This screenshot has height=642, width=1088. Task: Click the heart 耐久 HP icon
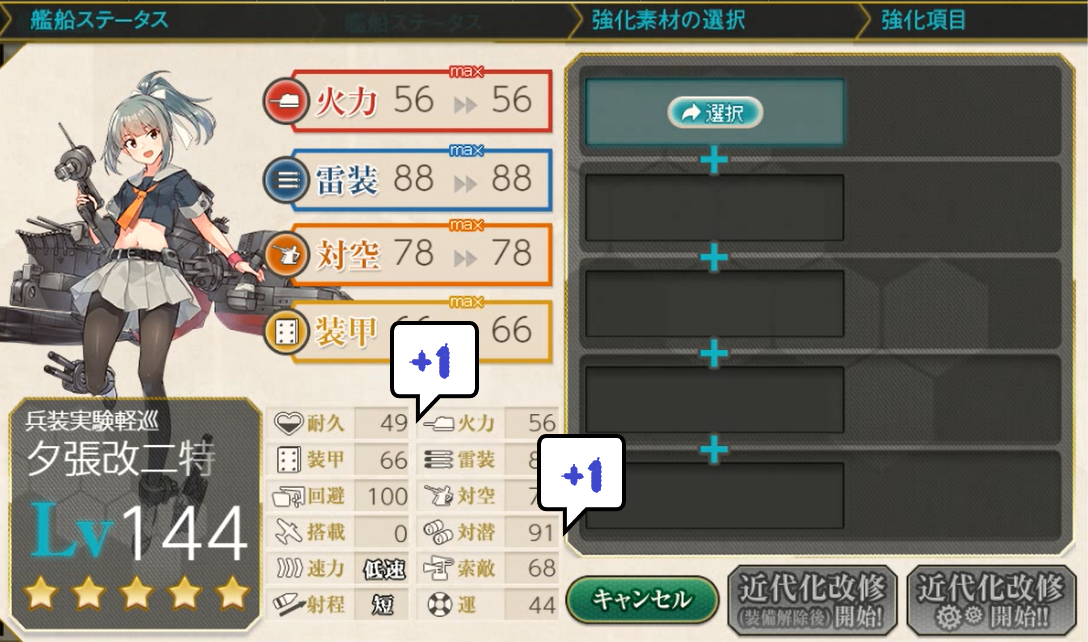point(288,422)
